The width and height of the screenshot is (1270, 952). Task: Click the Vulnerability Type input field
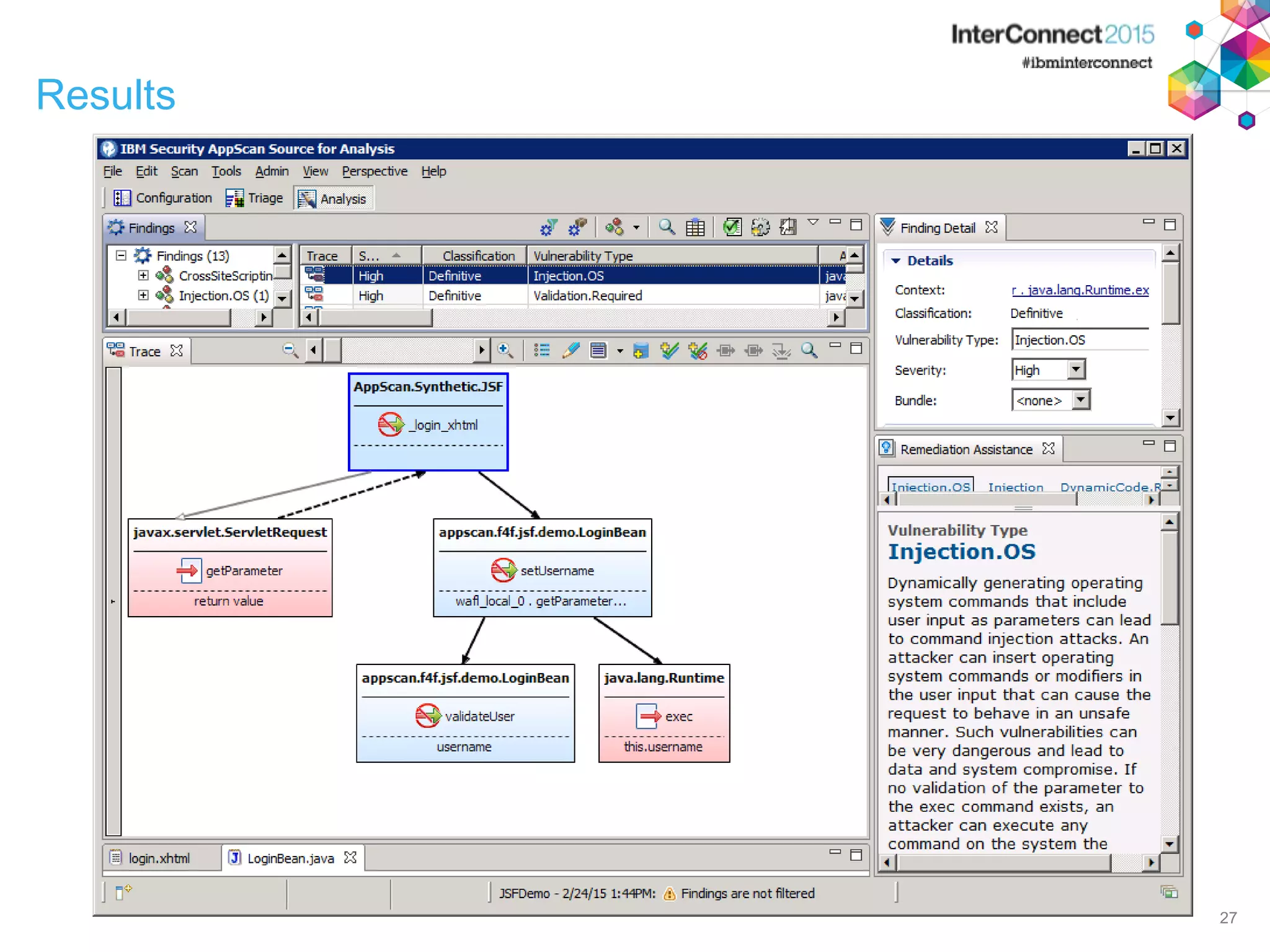click(x=1079, y=340)
